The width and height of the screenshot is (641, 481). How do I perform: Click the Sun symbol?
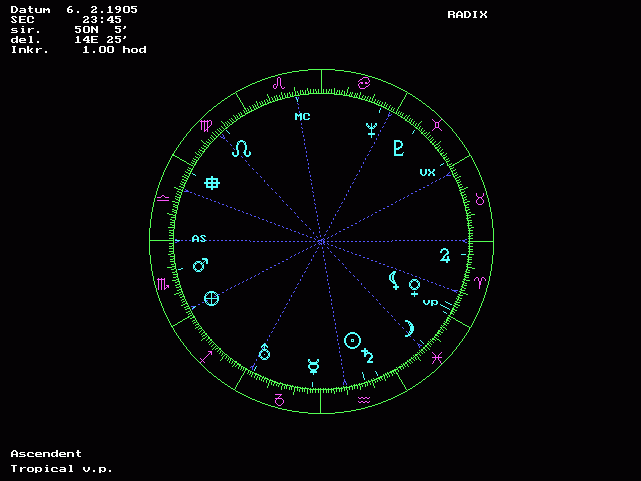[352, 340]
